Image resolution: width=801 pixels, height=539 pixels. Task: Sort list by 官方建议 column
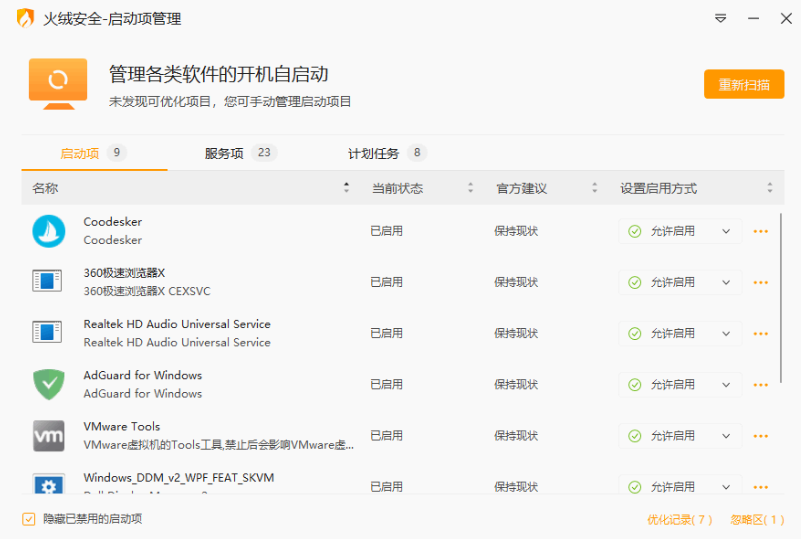click(x=545, y=188)
